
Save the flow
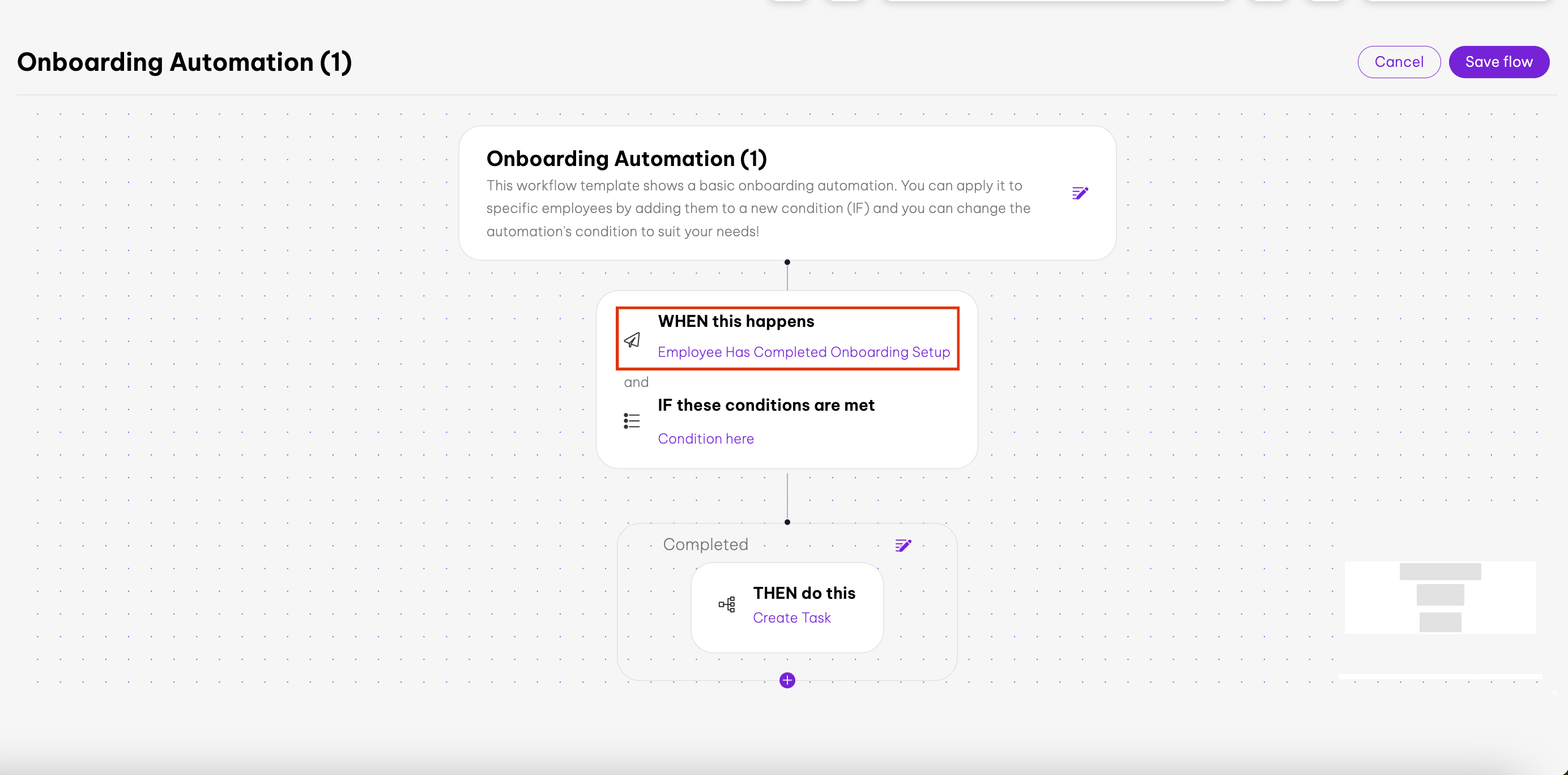click(1498, 62)
